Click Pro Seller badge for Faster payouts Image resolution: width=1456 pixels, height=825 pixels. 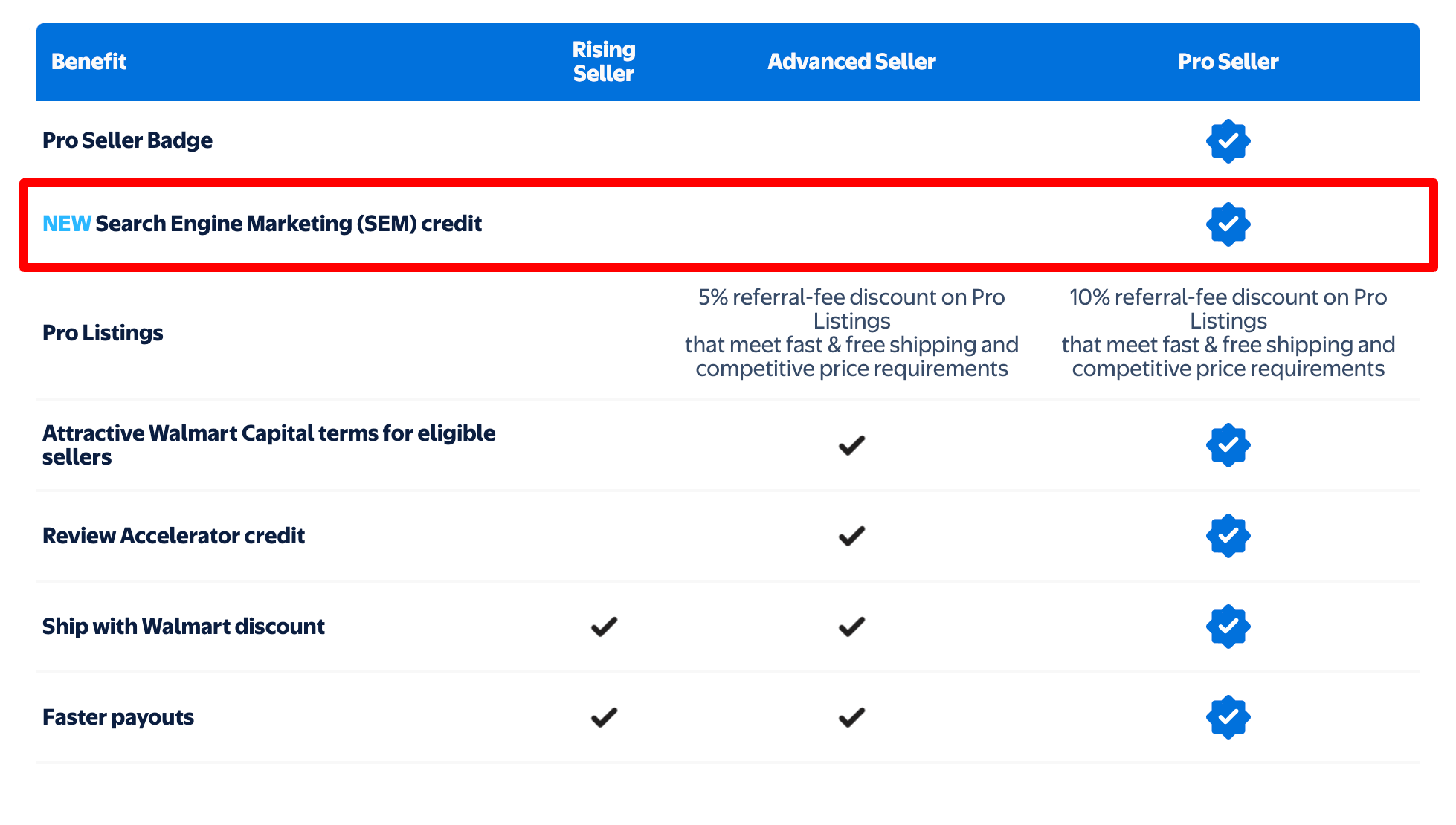coord(1228,717)
